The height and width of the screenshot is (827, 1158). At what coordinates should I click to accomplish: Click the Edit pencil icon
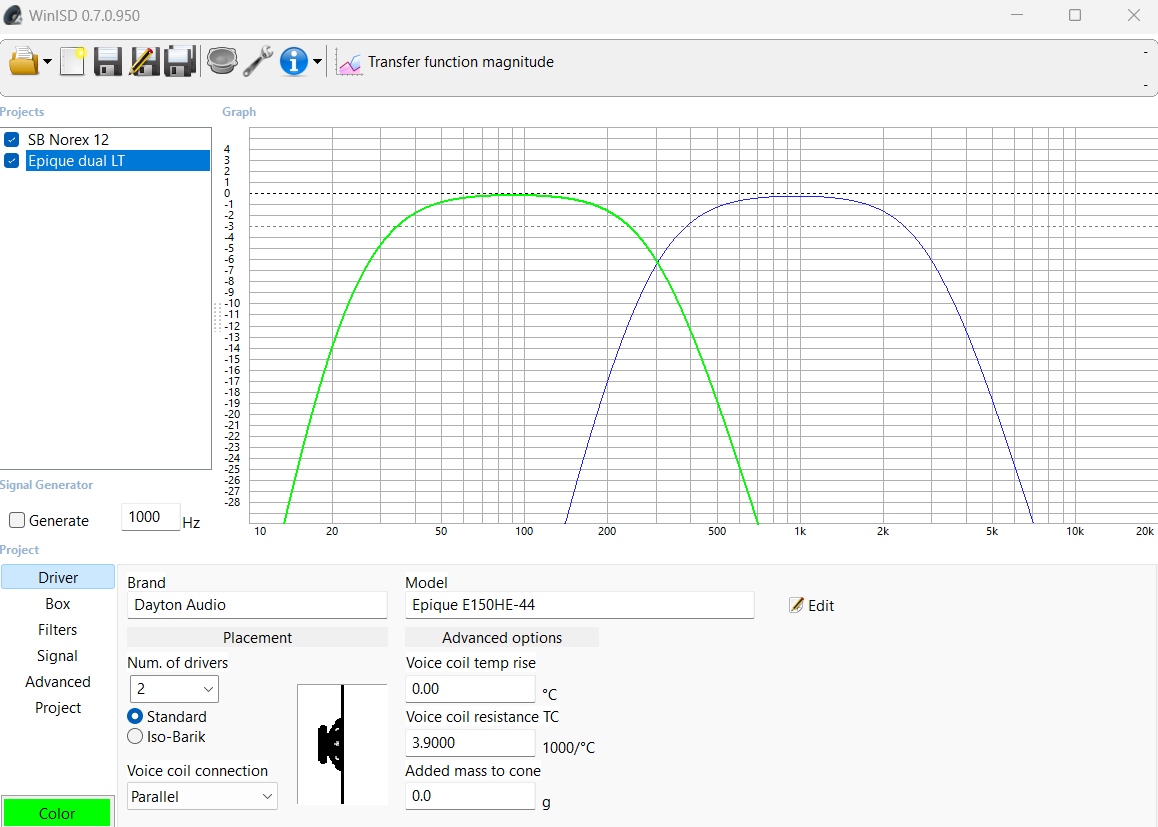pos(796,605)
